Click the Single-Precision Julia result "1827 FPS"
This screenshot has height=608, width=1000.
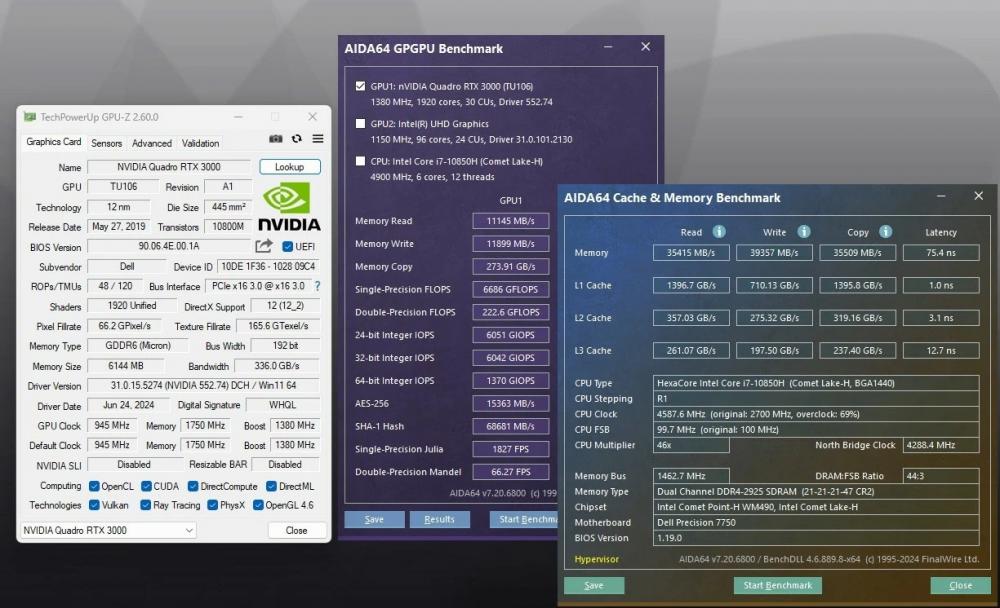(510, 449)
